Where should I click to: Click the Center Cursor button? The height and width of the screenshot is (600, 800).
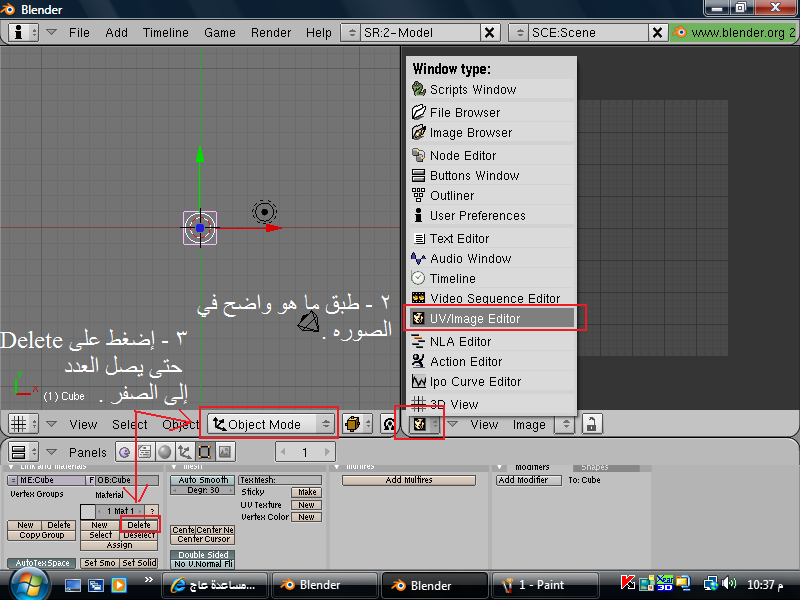pos(203,539)
